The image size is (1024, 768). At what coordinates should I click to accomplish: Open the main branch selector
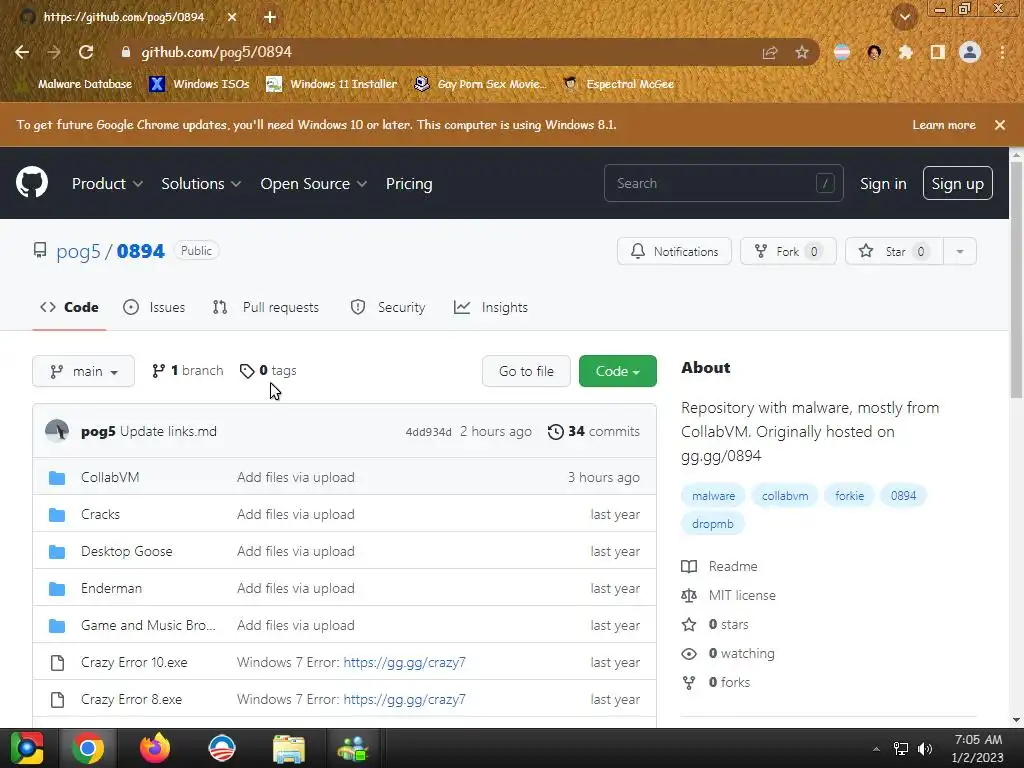coord(84,371)
